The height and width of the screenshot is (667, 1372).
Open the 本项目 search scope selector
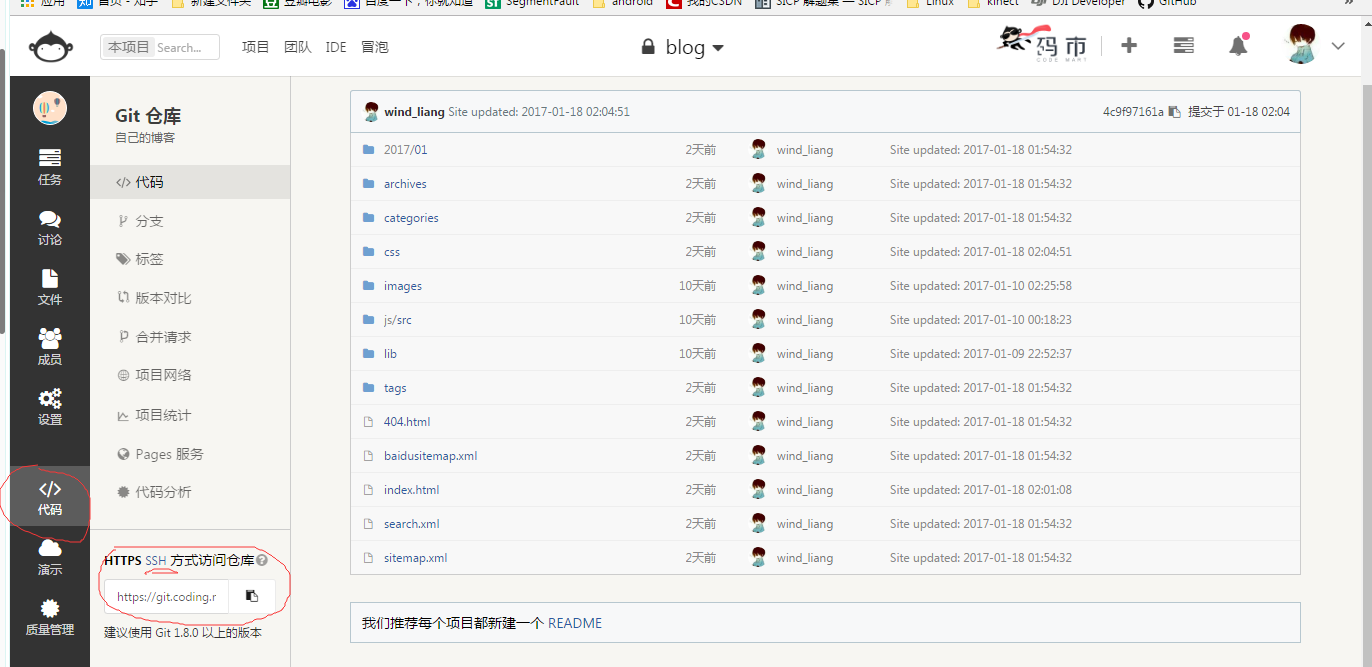point(128,47)
